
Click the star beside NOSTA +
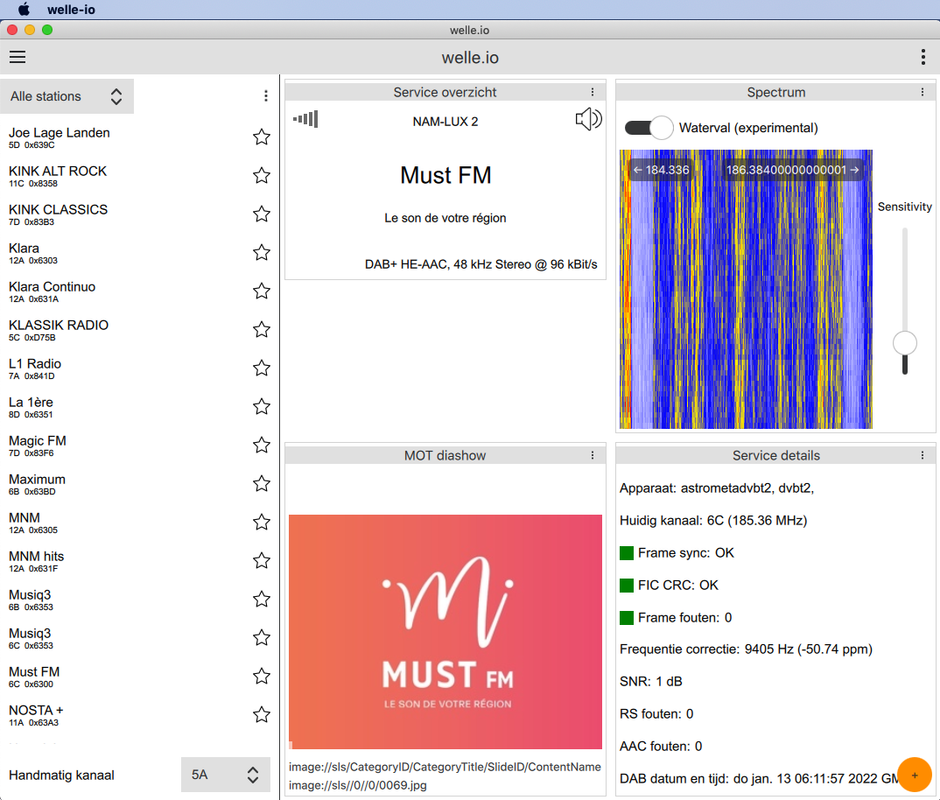(x=261, y=714)
